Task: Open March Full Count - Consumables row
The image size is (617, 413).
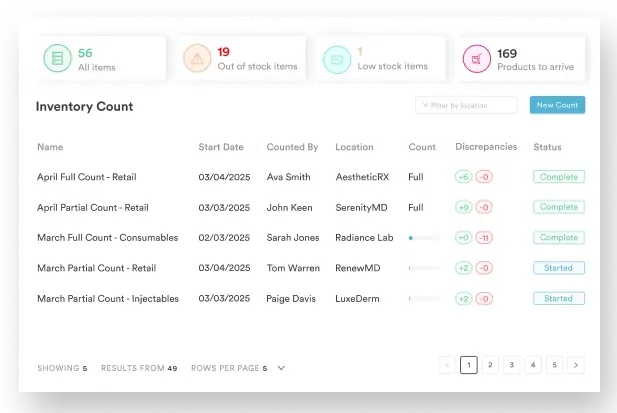Action: [311, 238]
